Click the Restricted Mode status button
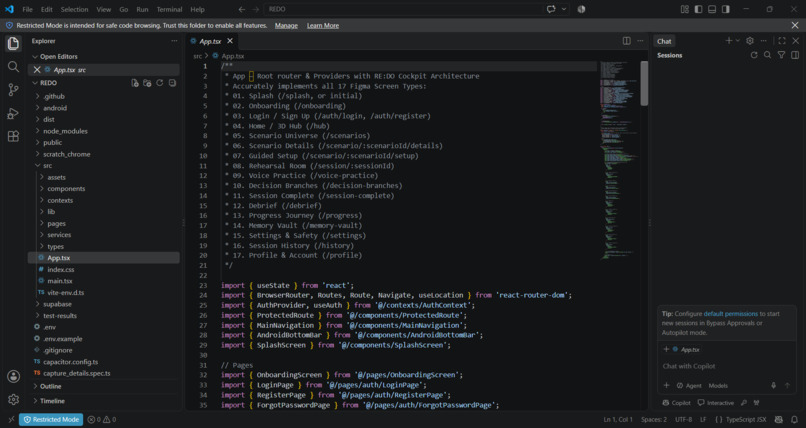Screen dimensions: 806x428 click(x=51, y=420)
